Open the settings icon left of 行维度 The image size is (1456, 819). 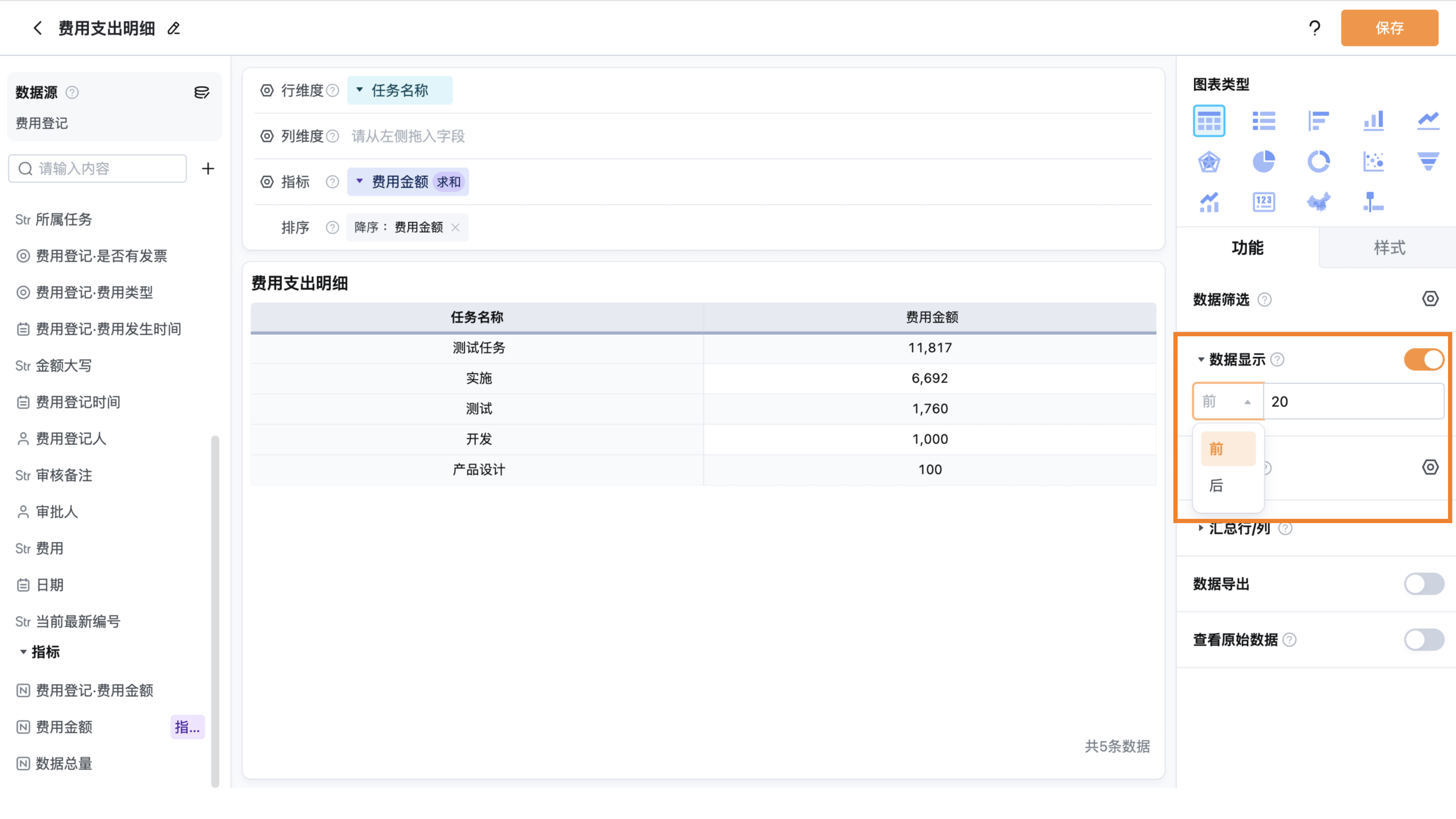click(x=267, y=90)
